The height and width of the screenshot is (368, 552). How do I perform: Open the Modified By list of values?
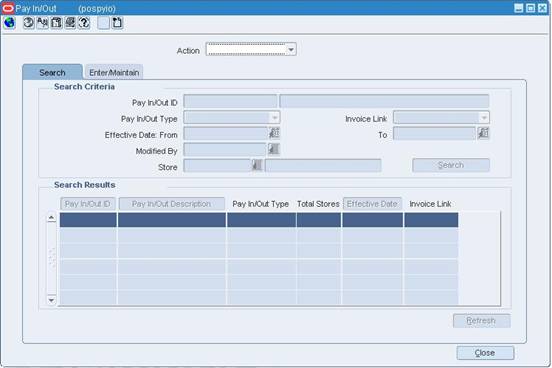274,149
